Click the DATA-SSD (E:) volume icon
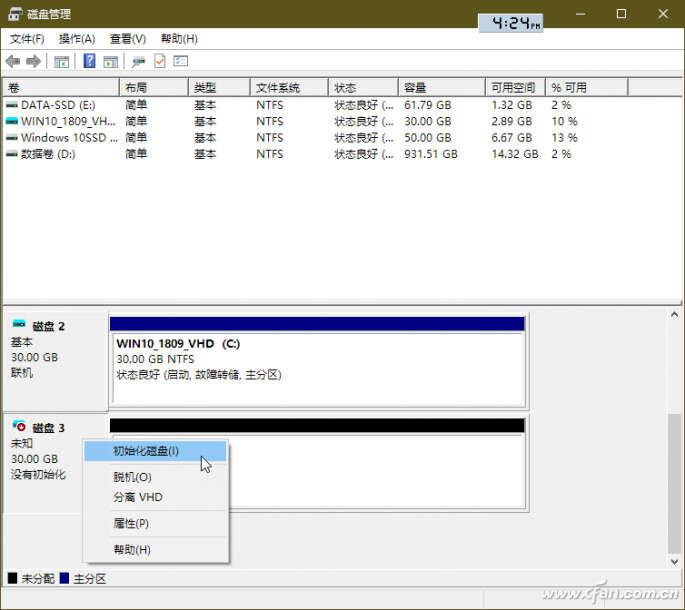Screen dimensions: 685x610 (x=12, y=105)
